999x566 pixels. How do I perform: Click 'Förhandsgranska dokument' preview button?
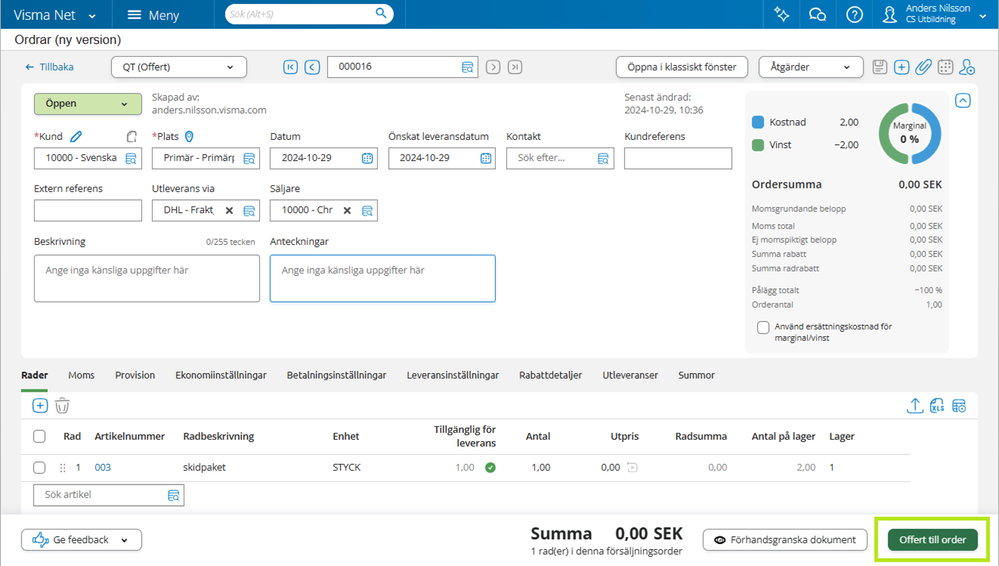[x=784, y=540]
